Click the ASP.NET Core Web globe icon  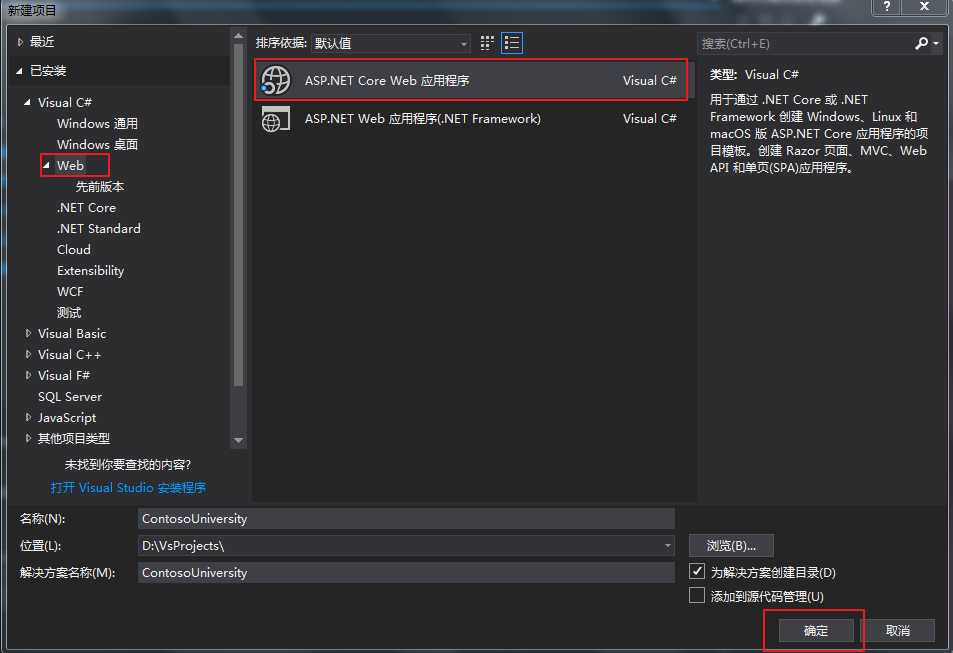click(275, 80)
